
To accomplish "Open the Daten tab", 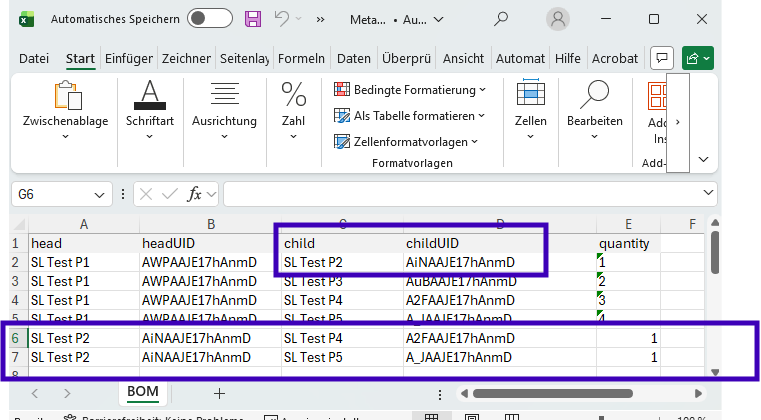I will (354, 59).
